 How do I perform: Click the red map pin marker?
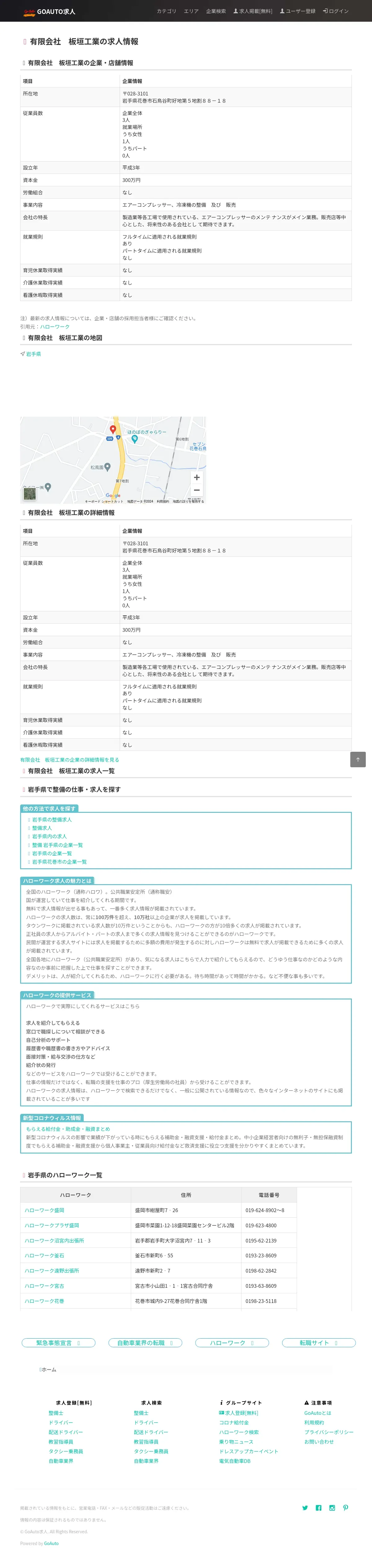(x=113, y=430)
